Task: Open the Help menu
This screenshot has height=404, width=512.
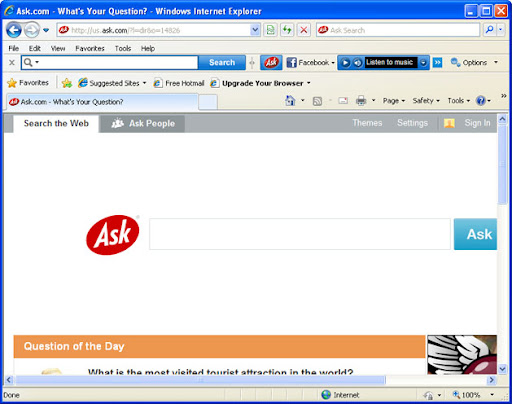Action: tap(148, 48)
